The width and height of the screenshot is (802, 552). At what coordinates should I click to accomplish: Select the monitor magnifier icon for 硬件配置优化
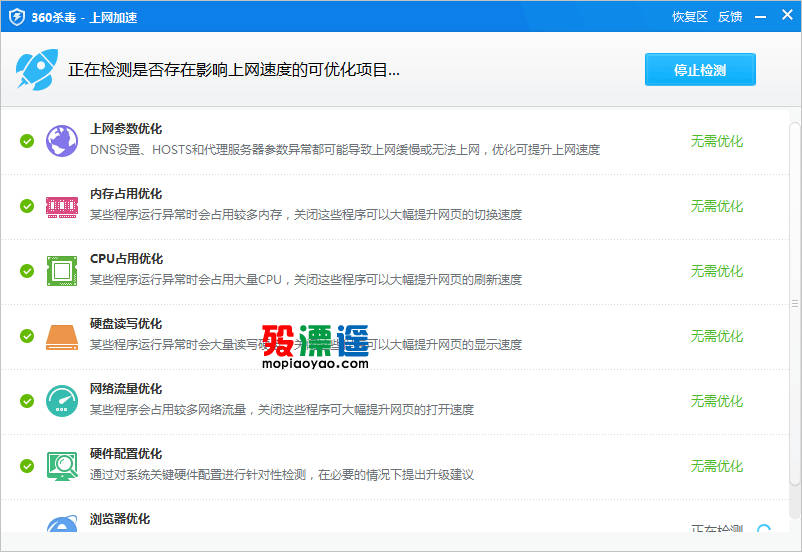tap(62, 466)
